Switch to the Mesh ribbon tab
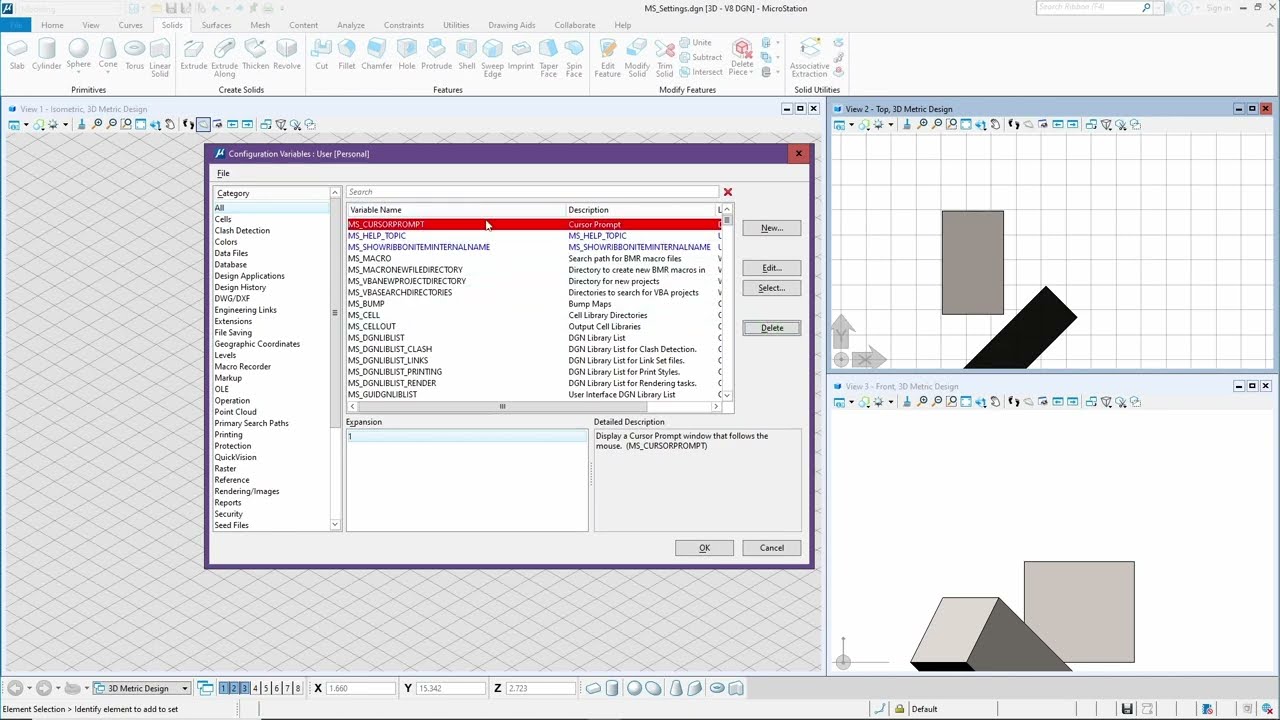 (x=260, y=25)
